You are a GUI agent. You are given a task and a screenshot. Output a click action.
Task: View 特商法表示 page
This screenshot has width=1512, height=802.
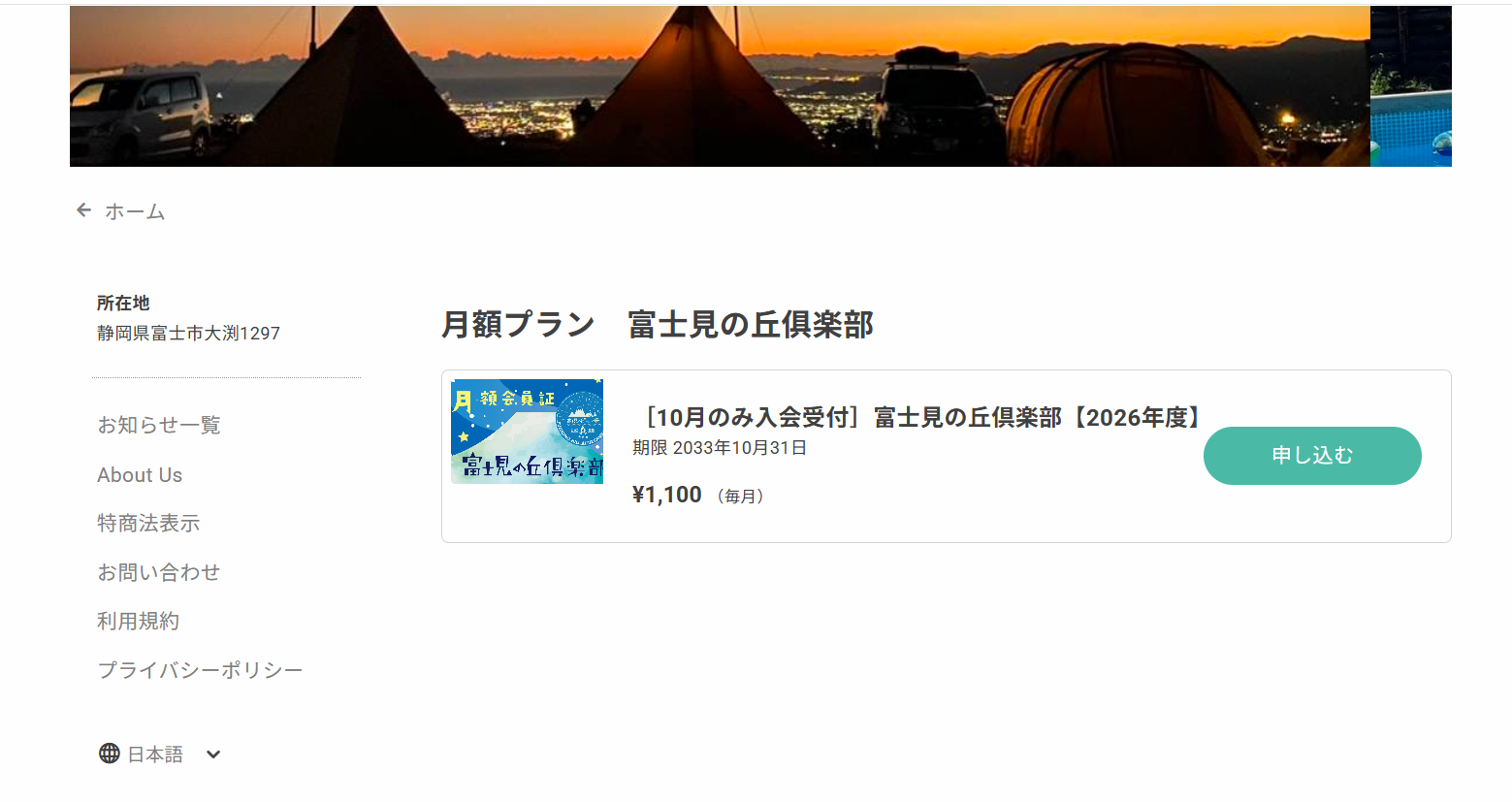[x=148, y=524]
